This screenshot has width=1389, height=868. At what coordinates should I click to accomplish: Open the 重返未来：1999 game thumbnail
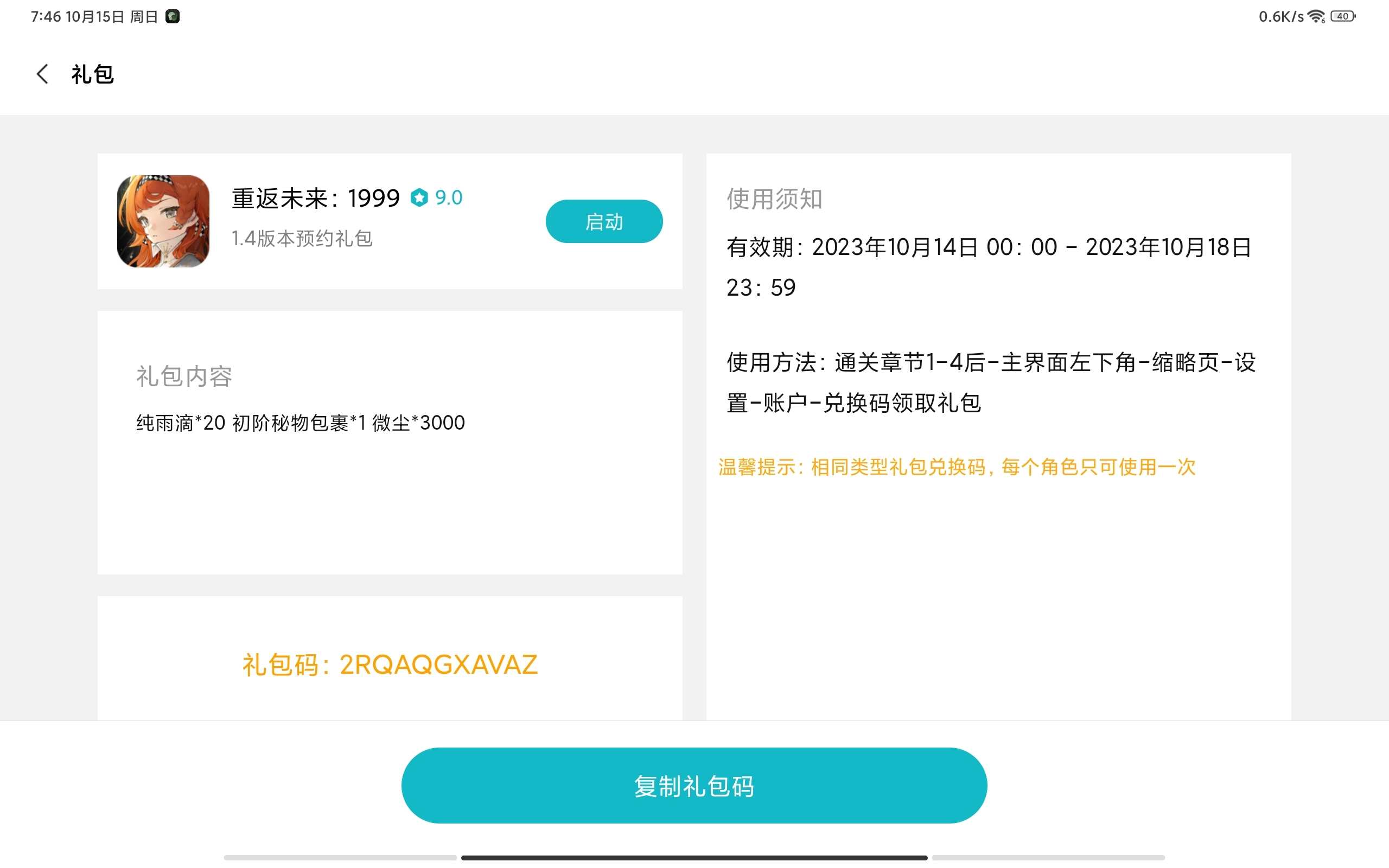(163, 221)
